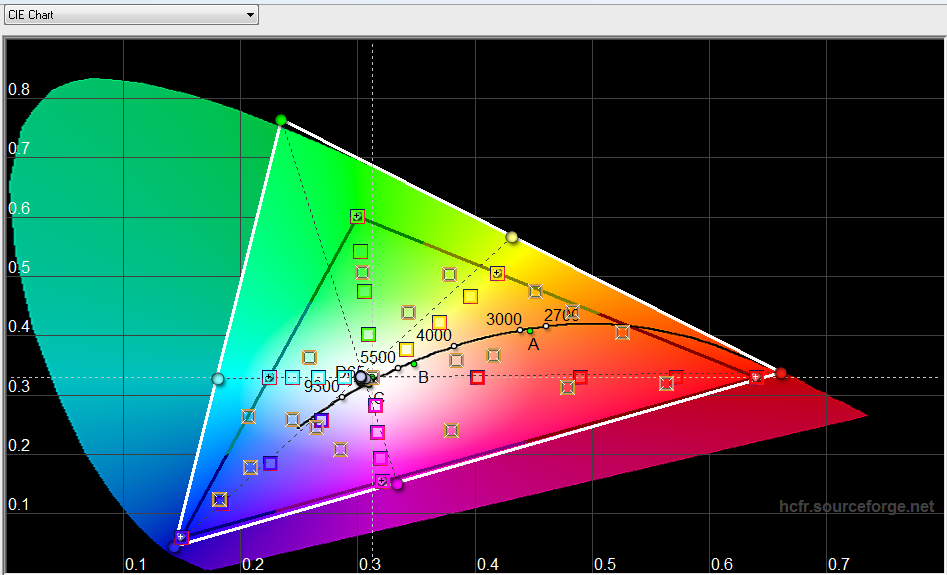Screen dimensions: 947x575
Task: Select the measured yellow secondary square marker
Action: [497, 273]
